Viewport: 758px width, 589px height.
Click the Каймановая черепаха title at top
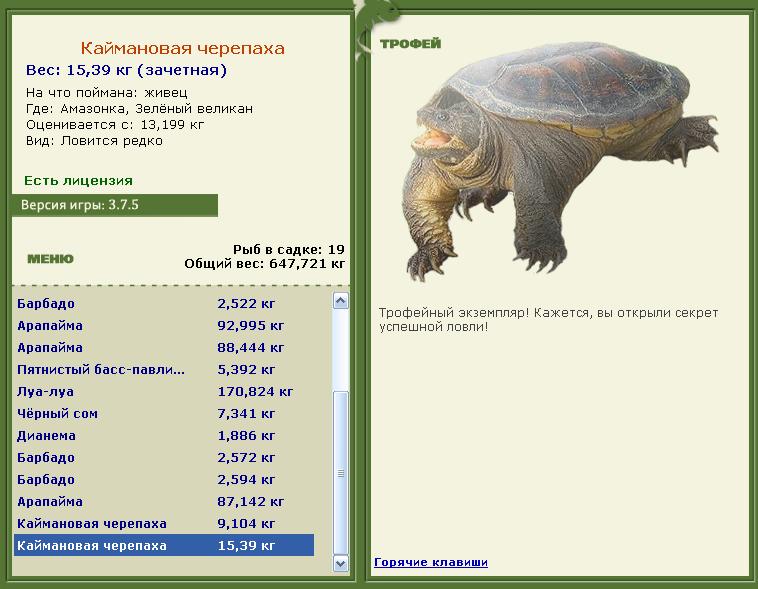(x=183, y=48)
